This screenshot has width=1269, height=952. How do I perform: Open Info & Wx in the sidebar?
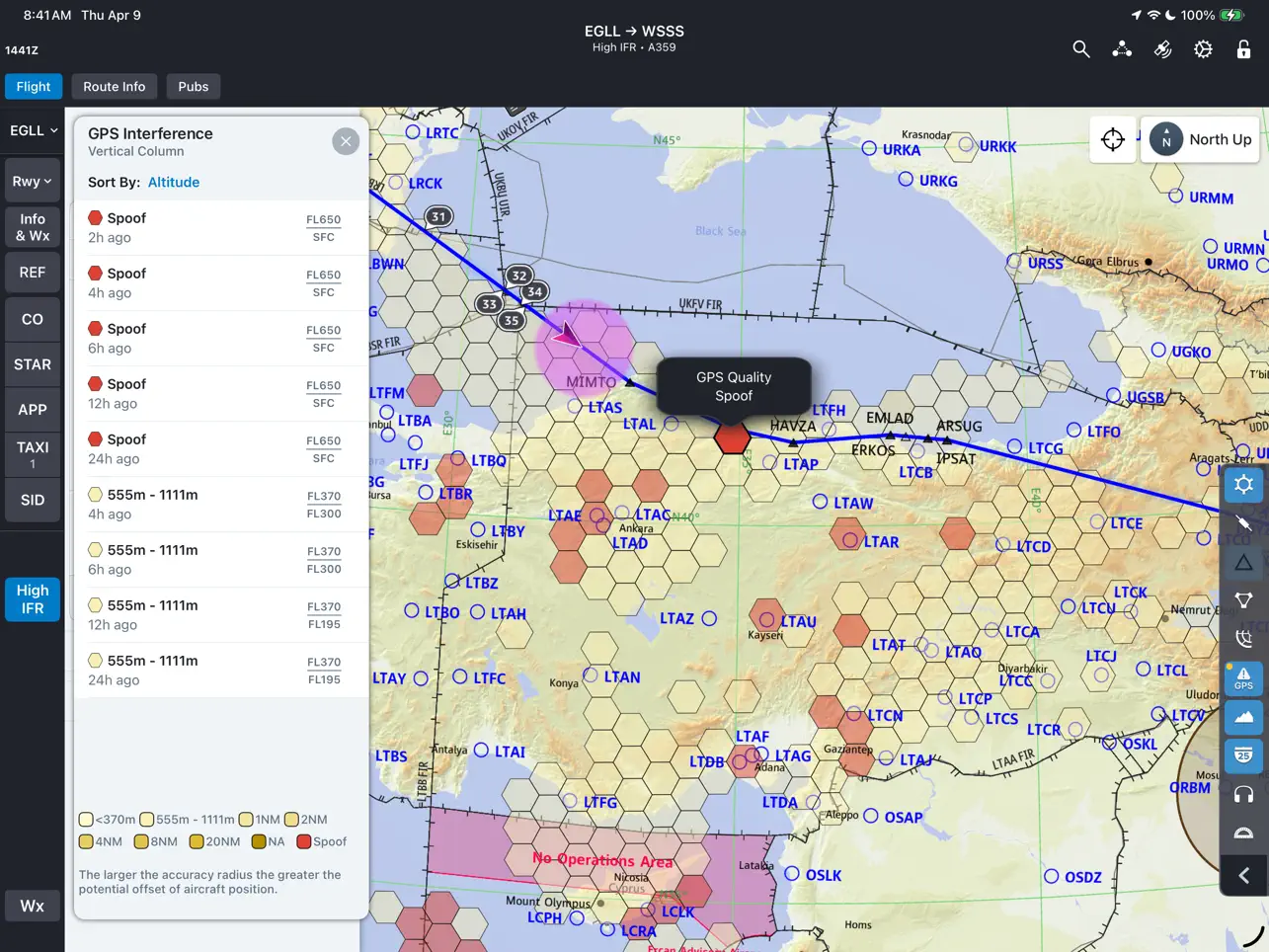click(x=33, y=227)
